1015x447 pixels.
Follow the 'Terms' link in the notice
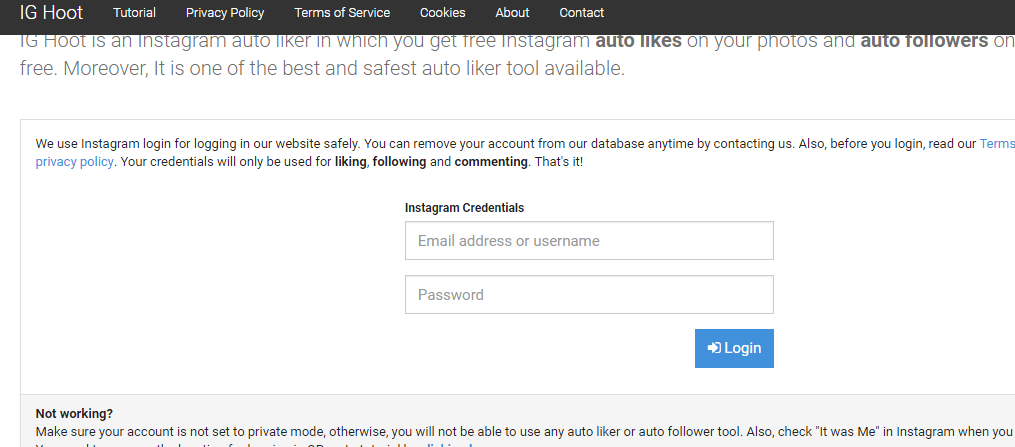click(x=997, y=144)
